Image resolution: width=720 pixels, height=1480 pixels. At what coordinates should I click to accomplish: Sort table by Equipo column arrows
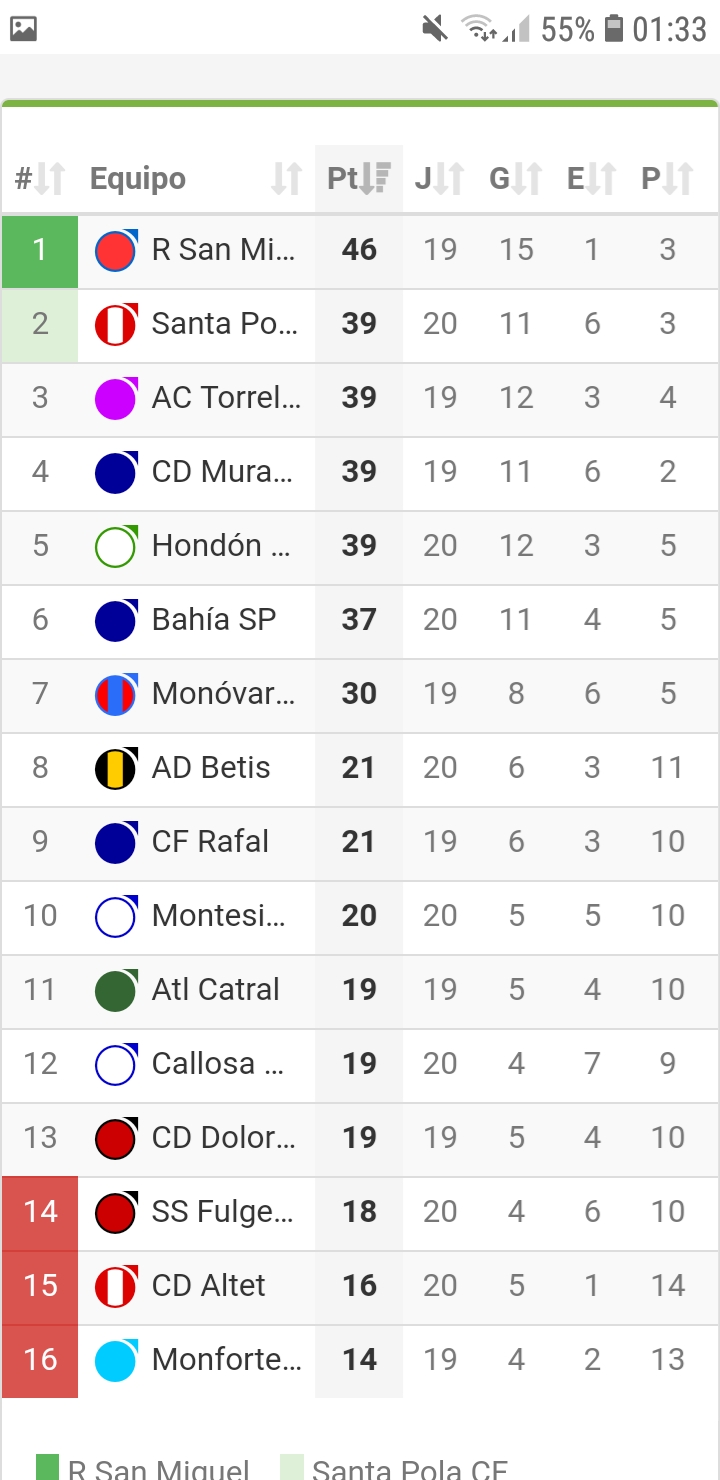(286, 179)
